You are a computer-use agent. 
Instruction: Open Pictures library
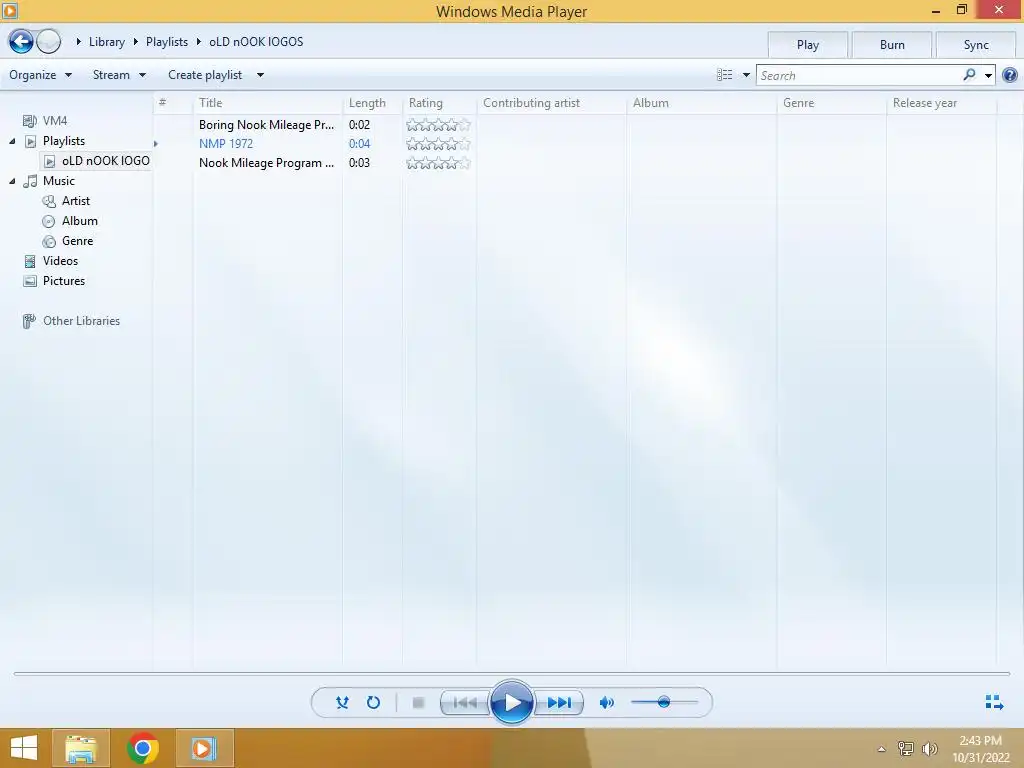pos(63,281)
